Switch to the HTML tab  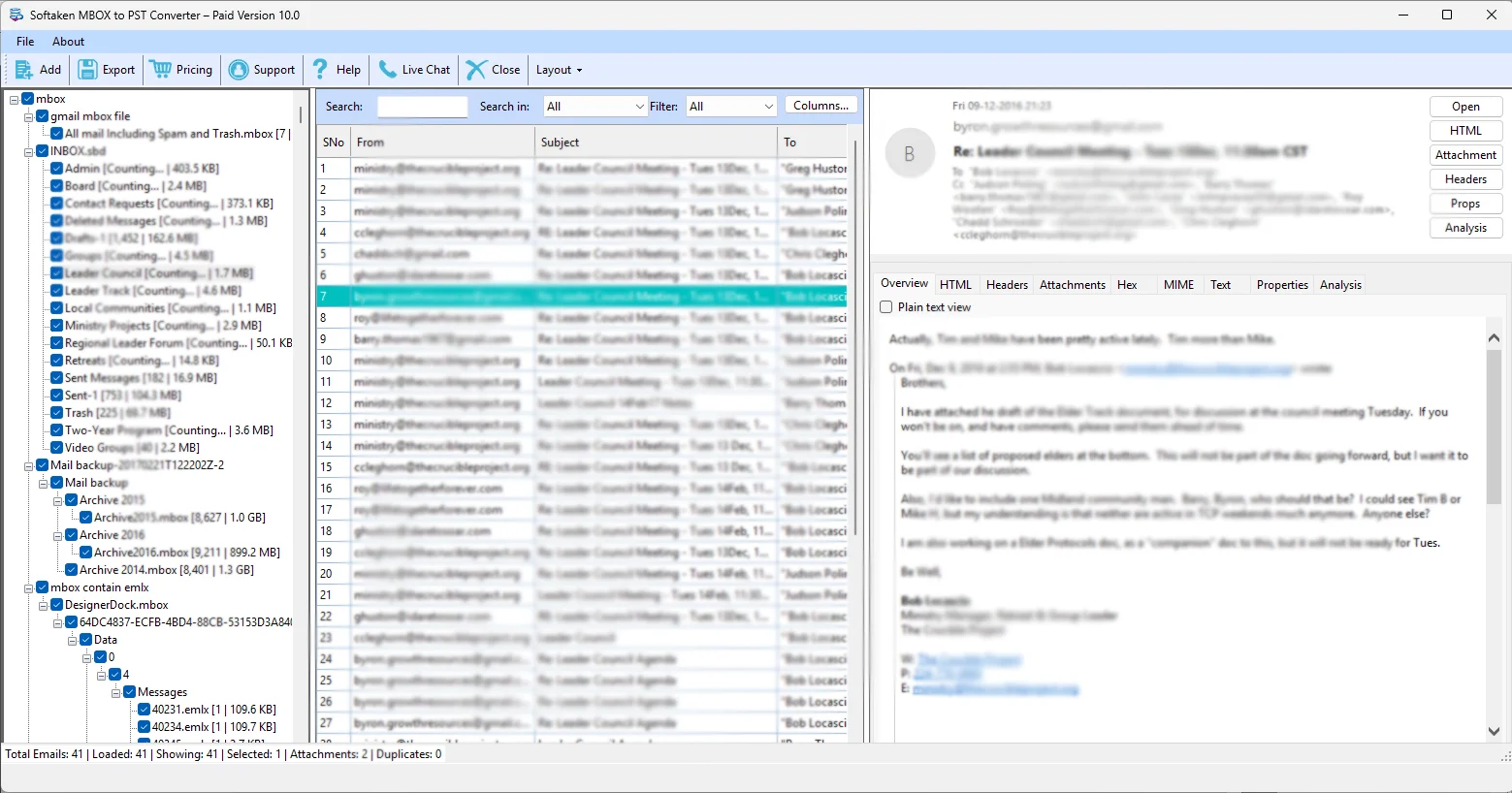[x=955, y=285]
